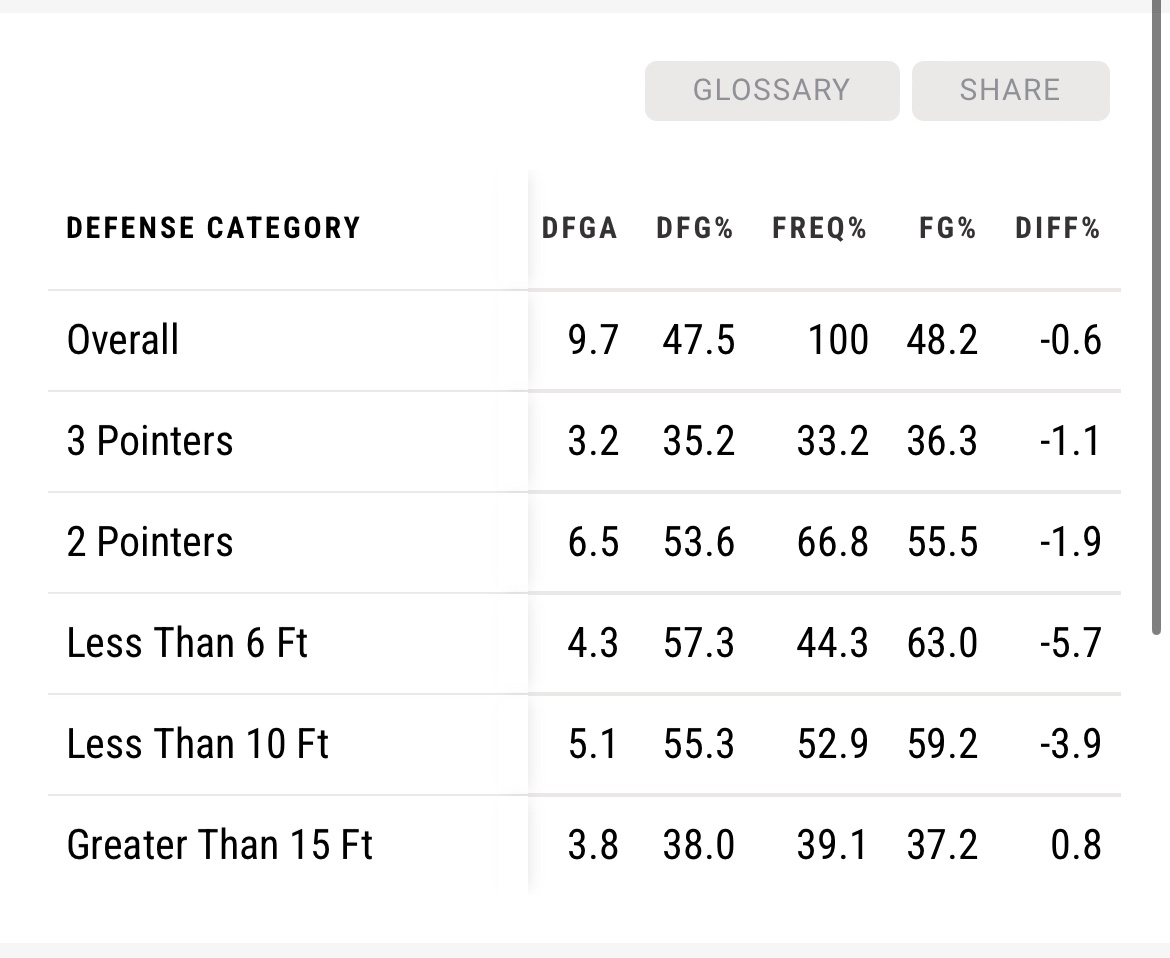Click the 3 Pointers DFG% value 35.2
Image resolution: width=1170 pixels, height=958 pixels.
698,441
